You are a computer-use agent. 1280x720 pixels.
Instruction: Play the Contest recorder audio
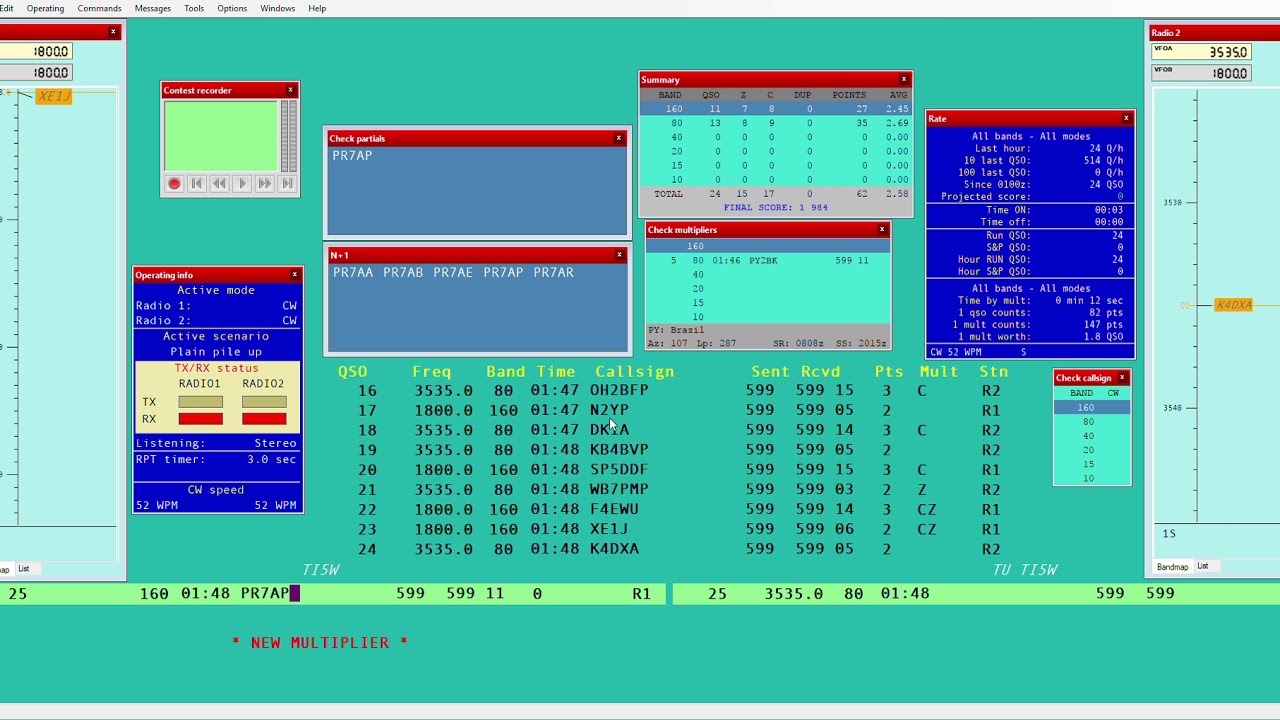coord(242,184)
